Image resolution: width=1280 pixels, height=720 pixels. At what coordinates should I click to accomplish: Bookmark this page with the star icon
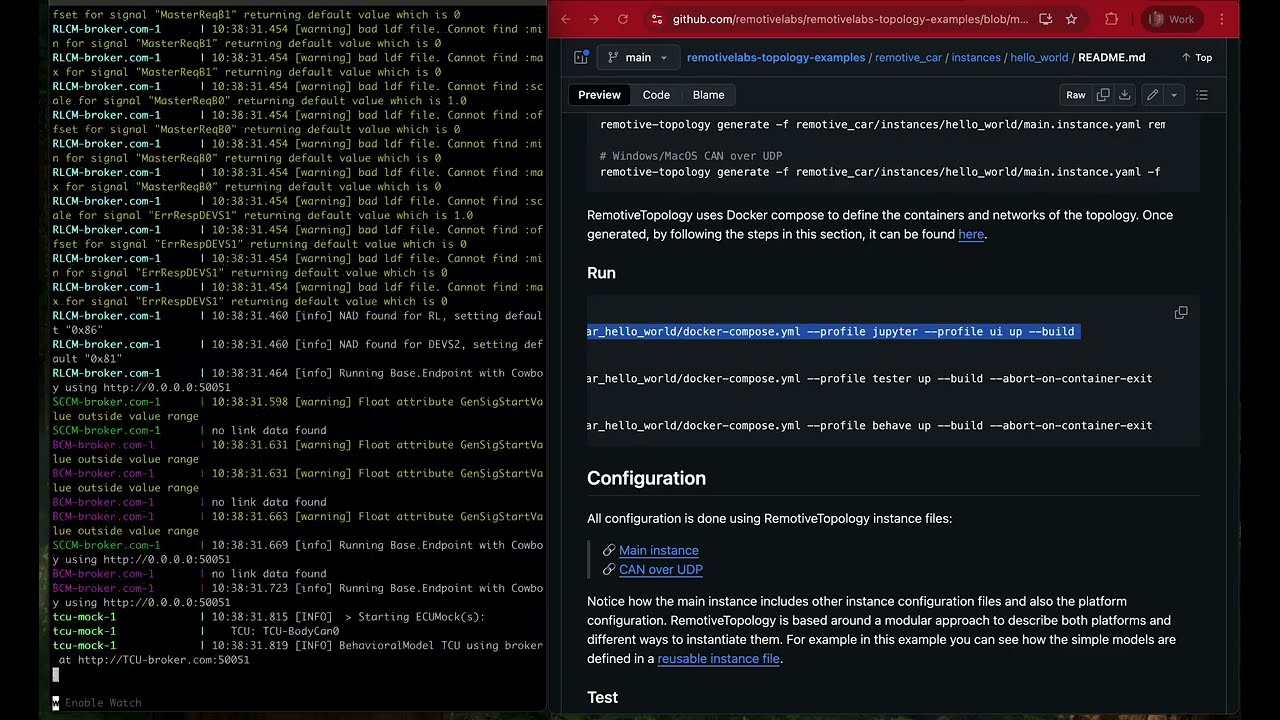point(1071,19)
